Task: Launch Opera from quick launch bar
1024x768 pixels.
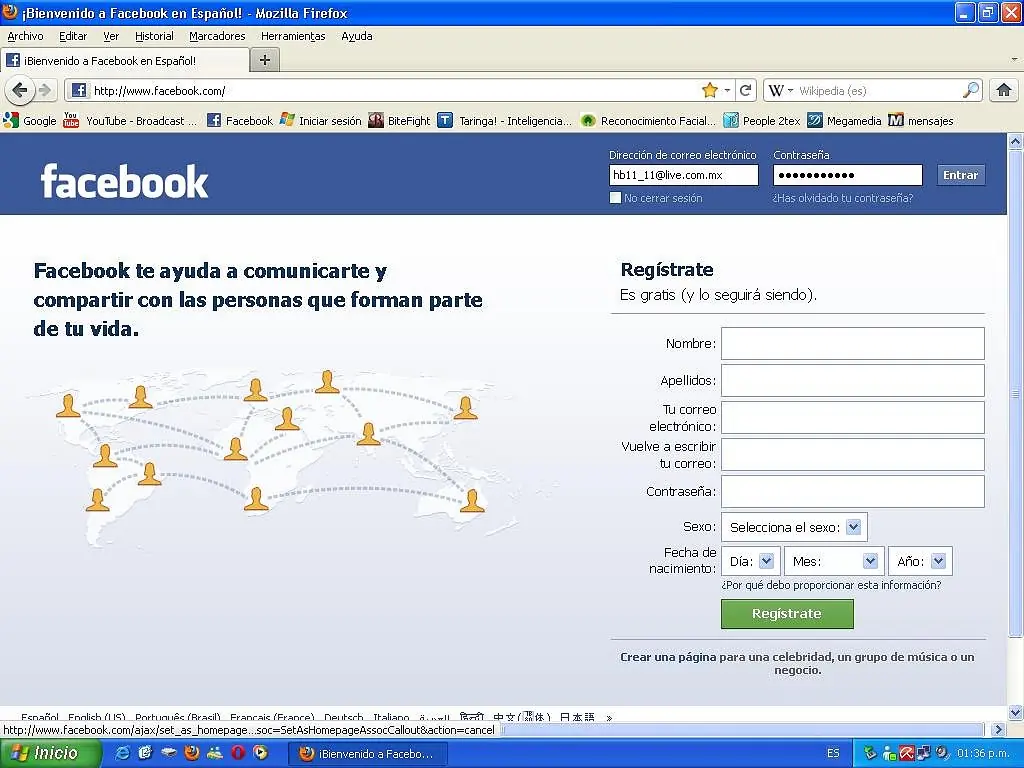Action: tap(238, 753)
